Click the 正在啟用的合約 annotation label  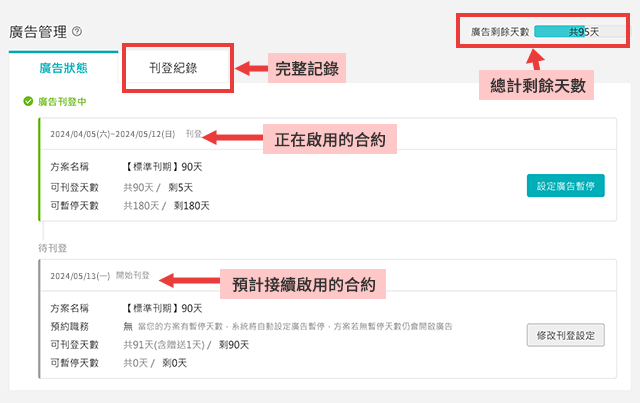(330, 140)
